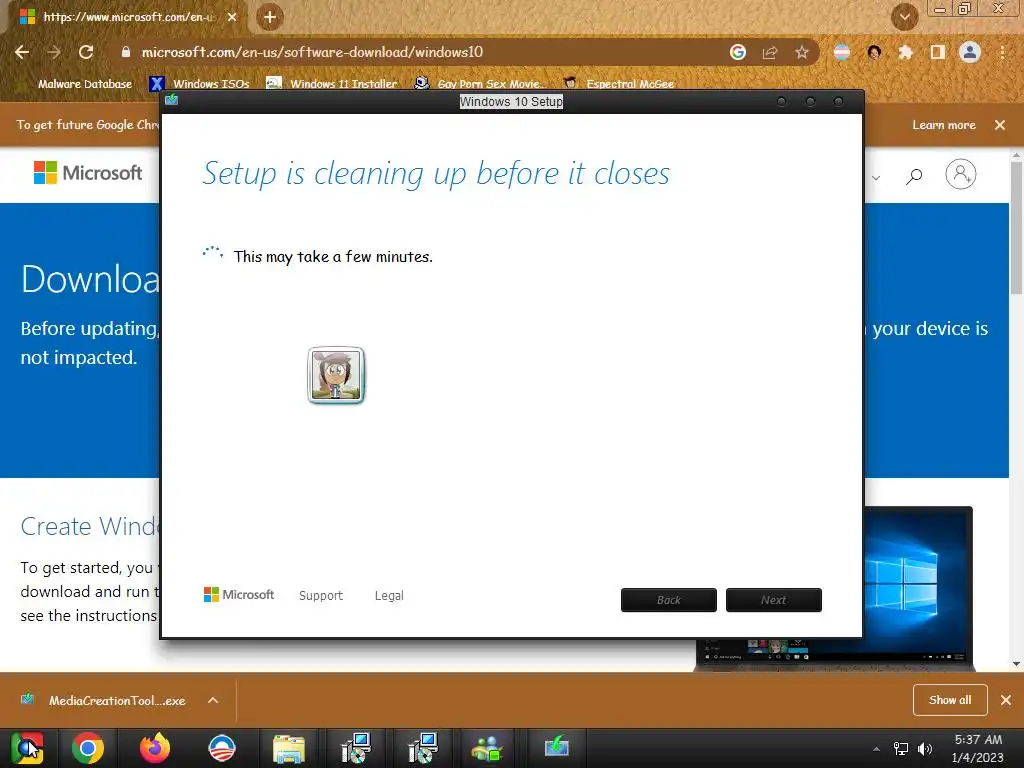Click the second installer disc taskbar icon

[x=423, y=748]
